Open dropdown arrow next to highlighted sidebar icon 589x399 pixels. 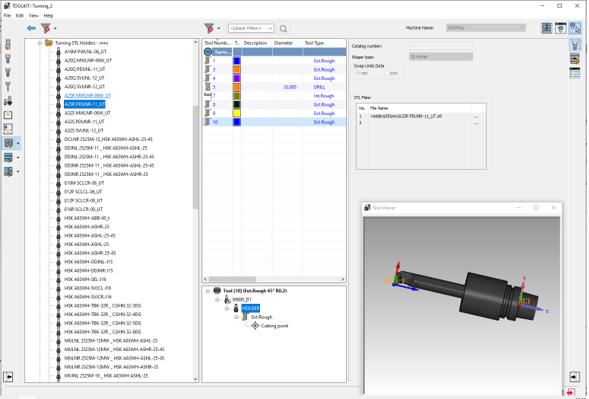tap(18, 144)
